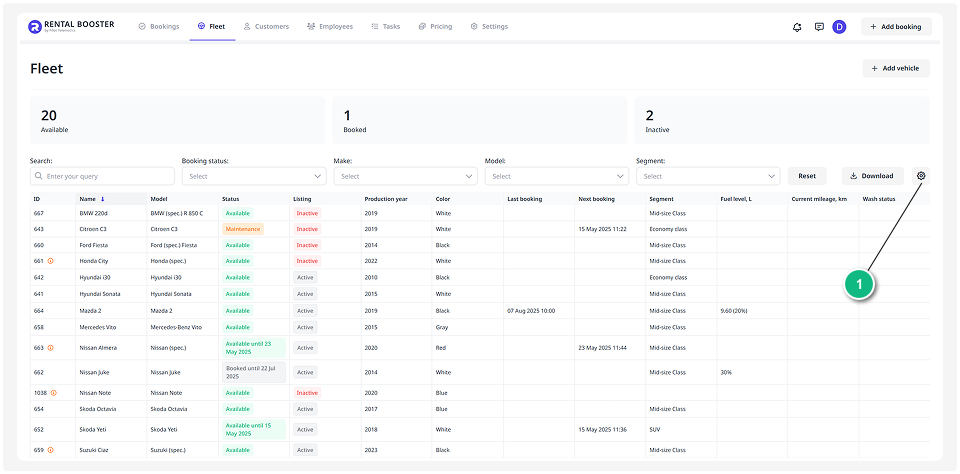Open the Model filter dropdown

tap(556, 176)
